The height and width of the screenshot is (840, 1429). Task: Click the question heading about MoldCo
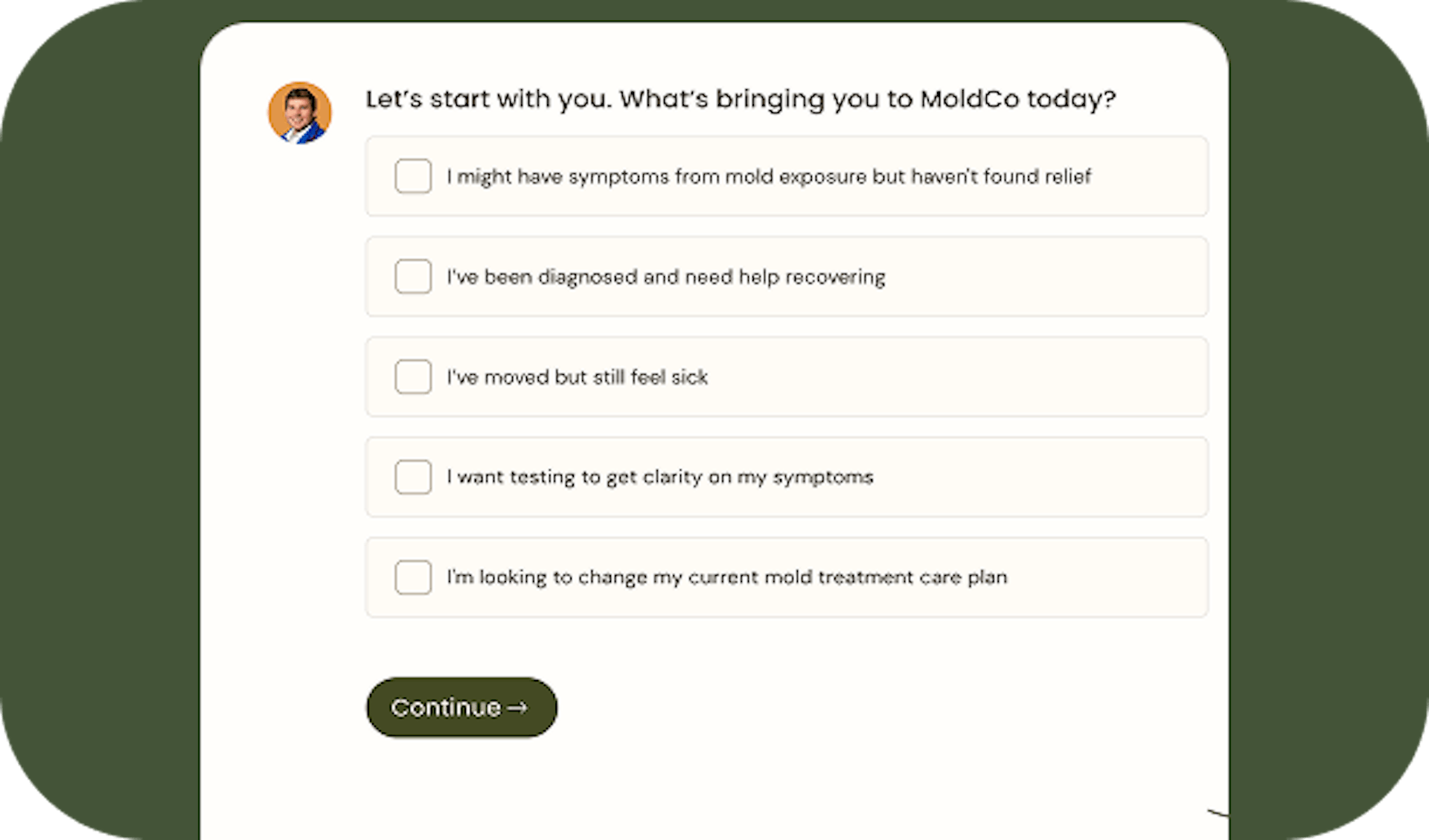(741, 98)
